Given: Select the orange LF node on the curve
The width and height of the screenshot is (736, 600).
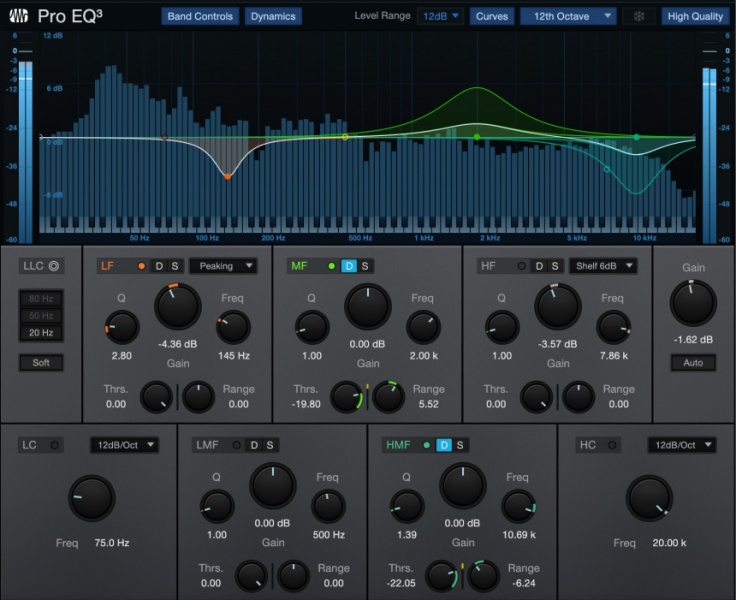Looking at the screenshot, I should click(x=228, y=177).
